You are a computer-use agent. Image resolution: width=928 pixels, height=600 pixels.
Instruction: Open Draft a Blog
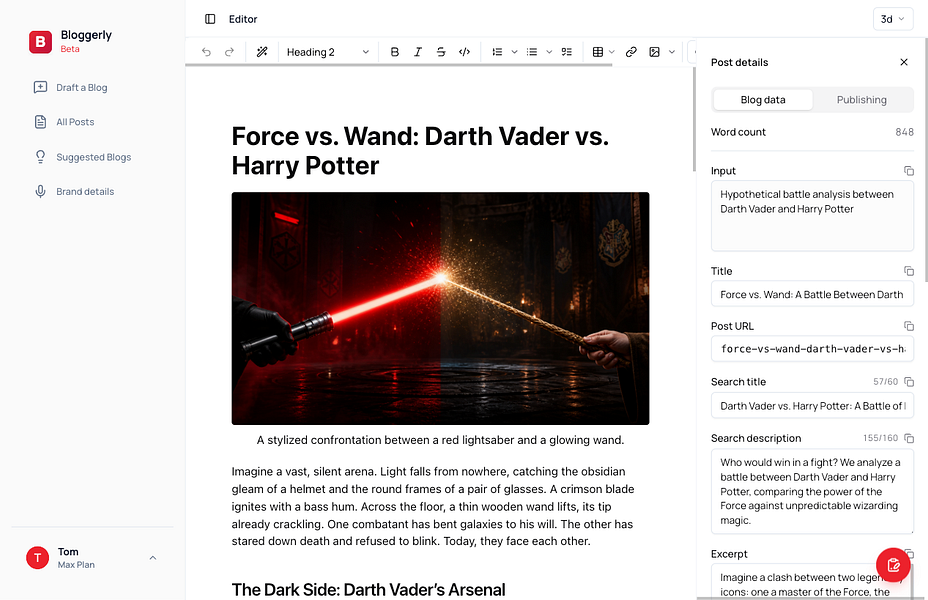click(70, 88)
